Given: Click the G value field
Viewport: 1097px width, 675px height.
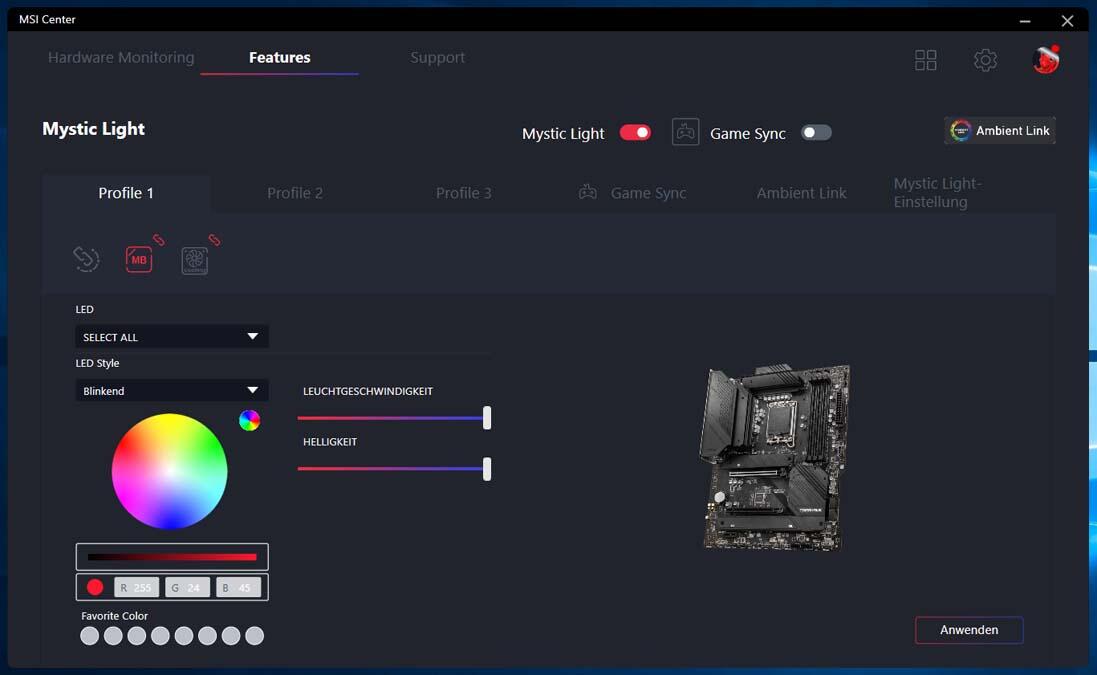Looking at the screenshot, I should (x=187, y=588).
